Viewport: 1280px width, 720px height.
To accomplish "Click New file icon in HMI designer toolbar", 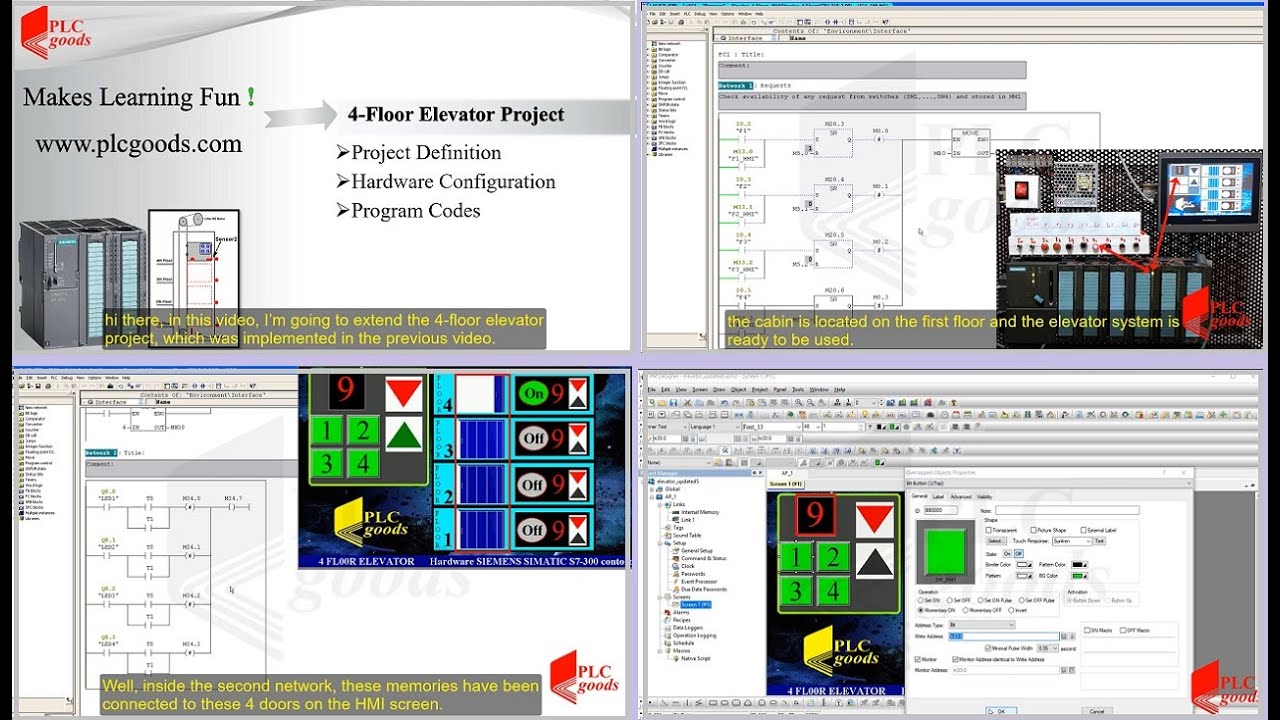I will (651, 402).
